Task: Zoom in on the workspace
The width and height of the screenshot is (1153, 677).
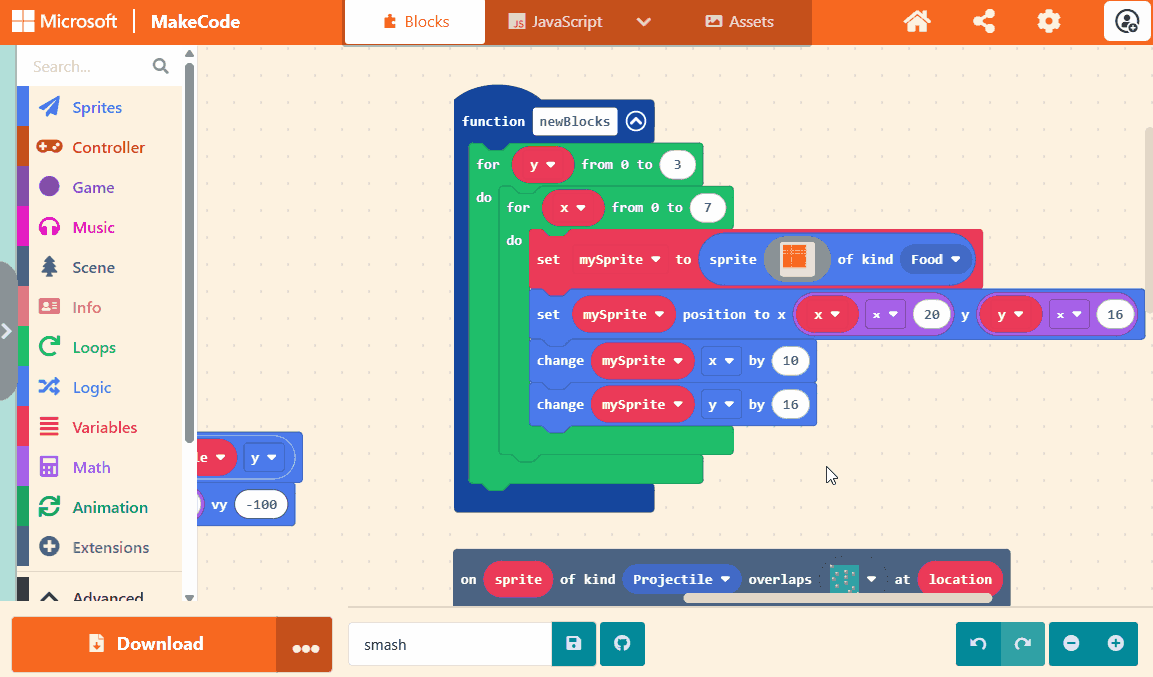Action: tap(1116, 644)
